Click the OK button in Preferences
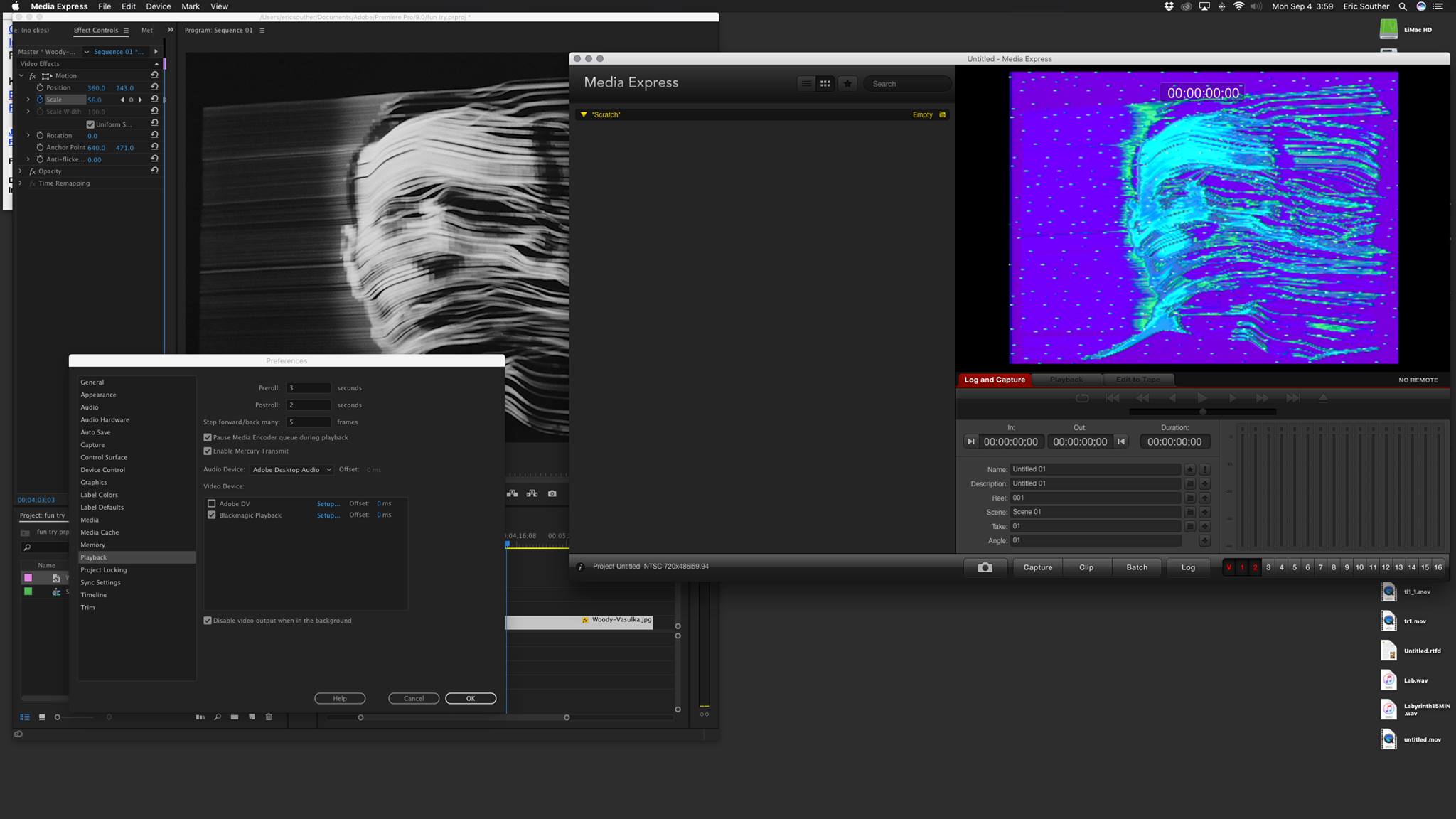The image size is (1456, 819). pos(471,698)
